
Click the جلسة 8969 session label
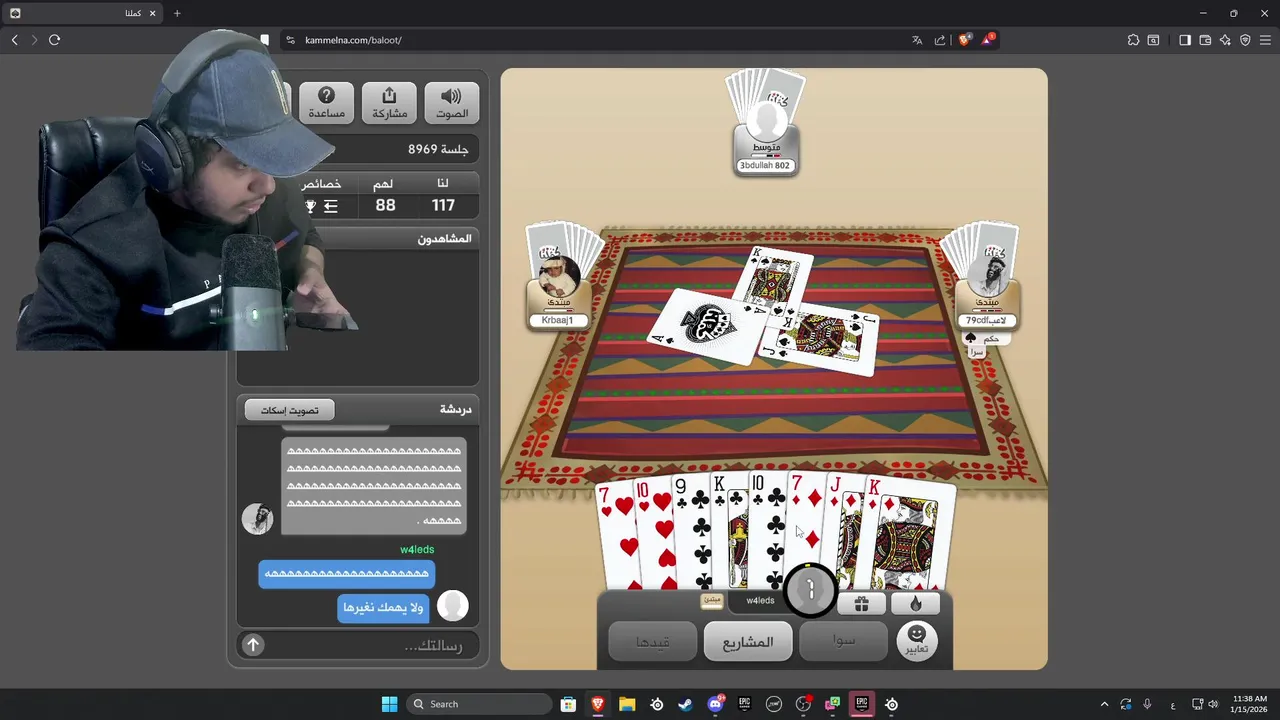point(438,149)
